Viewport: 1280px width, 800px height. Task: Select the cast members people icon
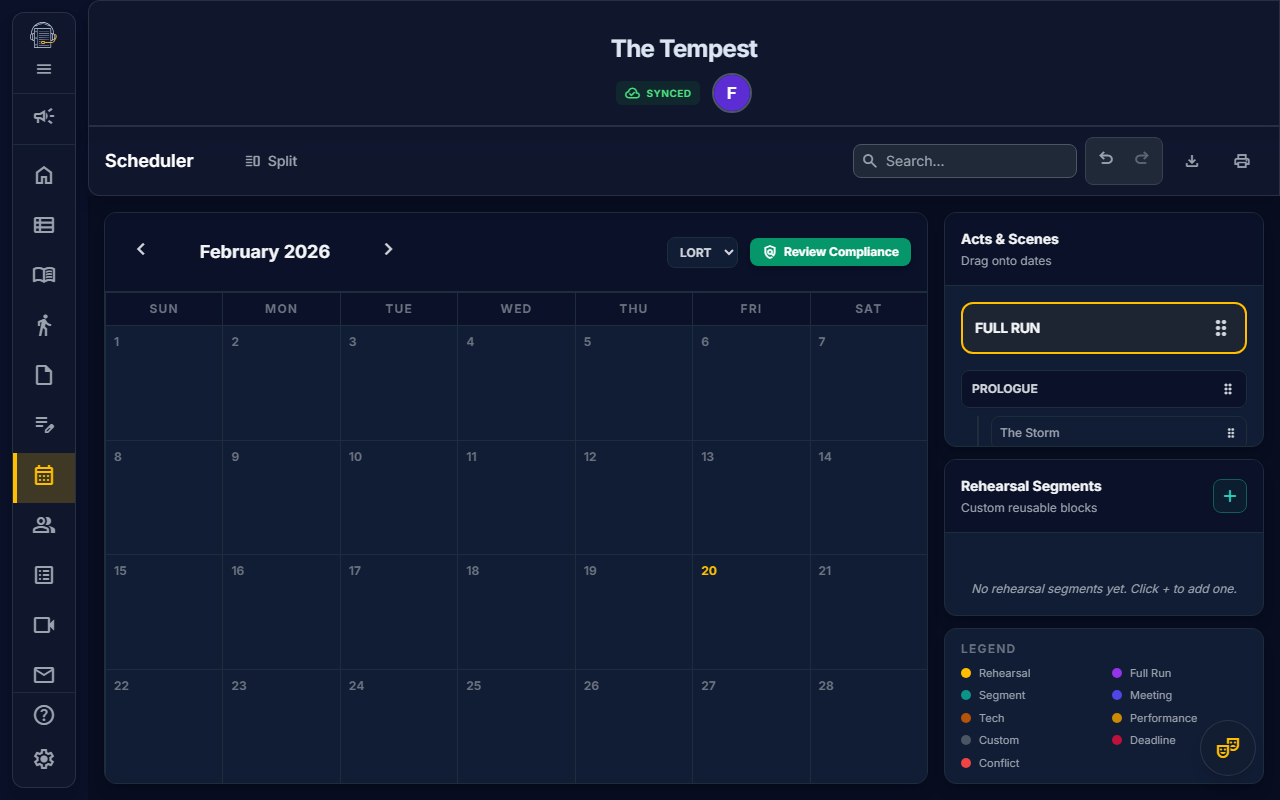click(x=43, y=524)
